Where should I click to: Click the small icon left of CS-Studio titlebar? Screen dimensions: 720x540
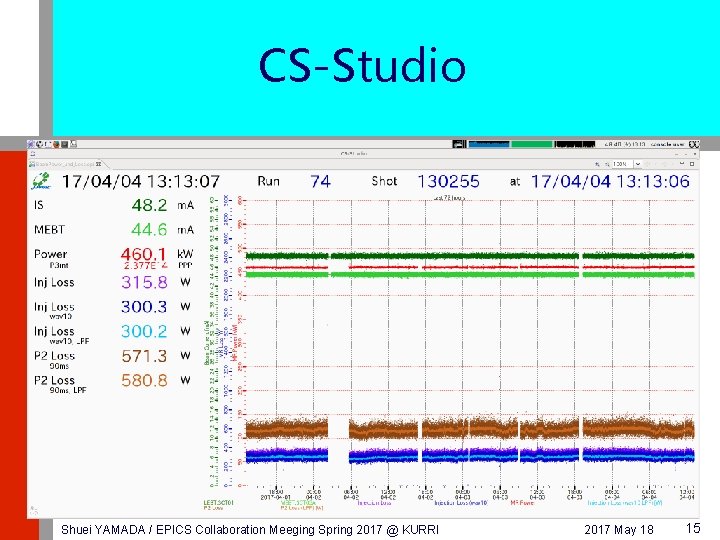pyautogui.click(x=33, y=154)
